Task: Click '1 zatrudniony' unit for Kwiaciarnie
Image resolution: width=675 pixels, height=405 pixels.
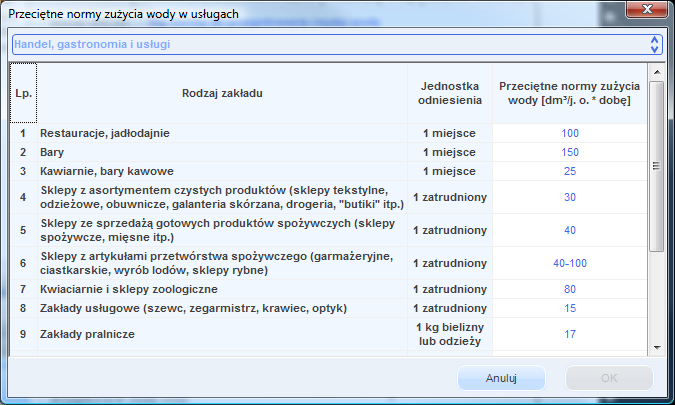Action: click(450, 289)
